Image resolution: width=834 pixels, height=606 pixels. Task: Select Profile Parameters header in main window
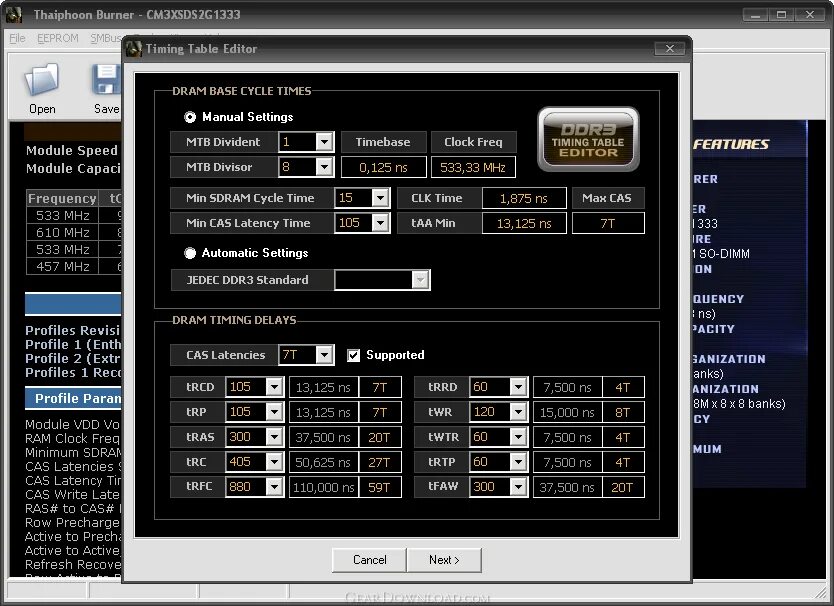[x=73, y=399]
